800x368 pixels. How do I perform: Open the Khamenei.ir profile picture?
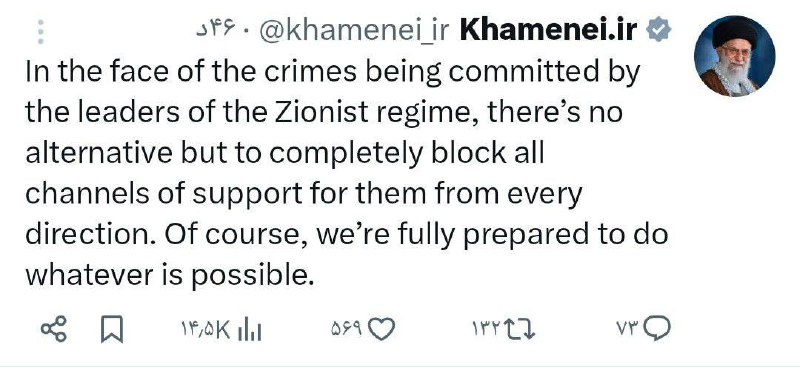pos(734,56)
